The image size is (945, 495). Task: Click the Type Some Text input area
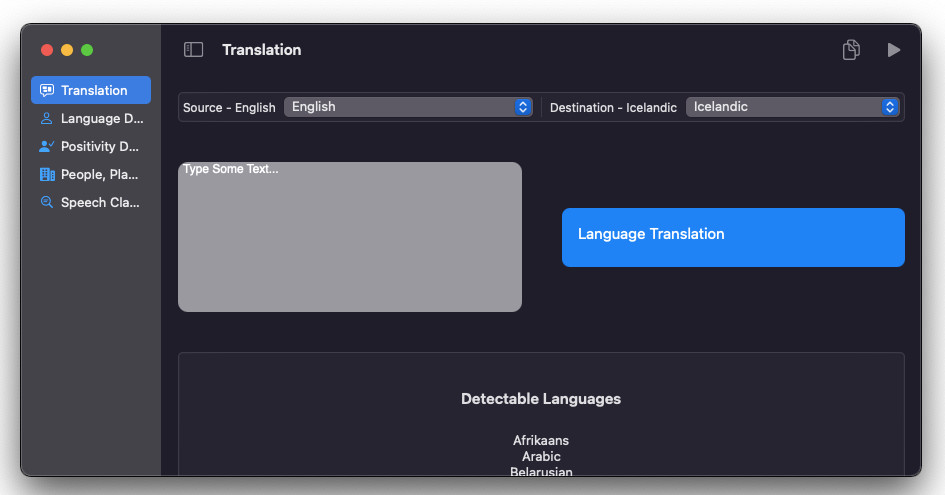(x=350, y=236)
